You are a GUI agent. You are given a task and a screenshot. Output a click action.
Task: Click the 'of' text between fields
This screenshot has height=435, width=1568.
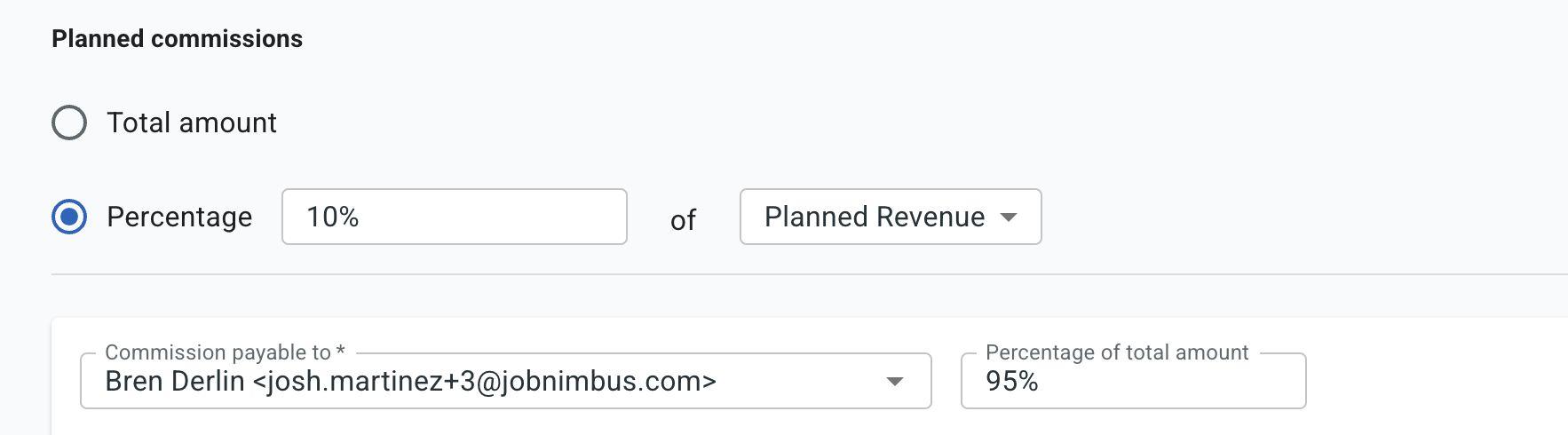click(683, 220)
